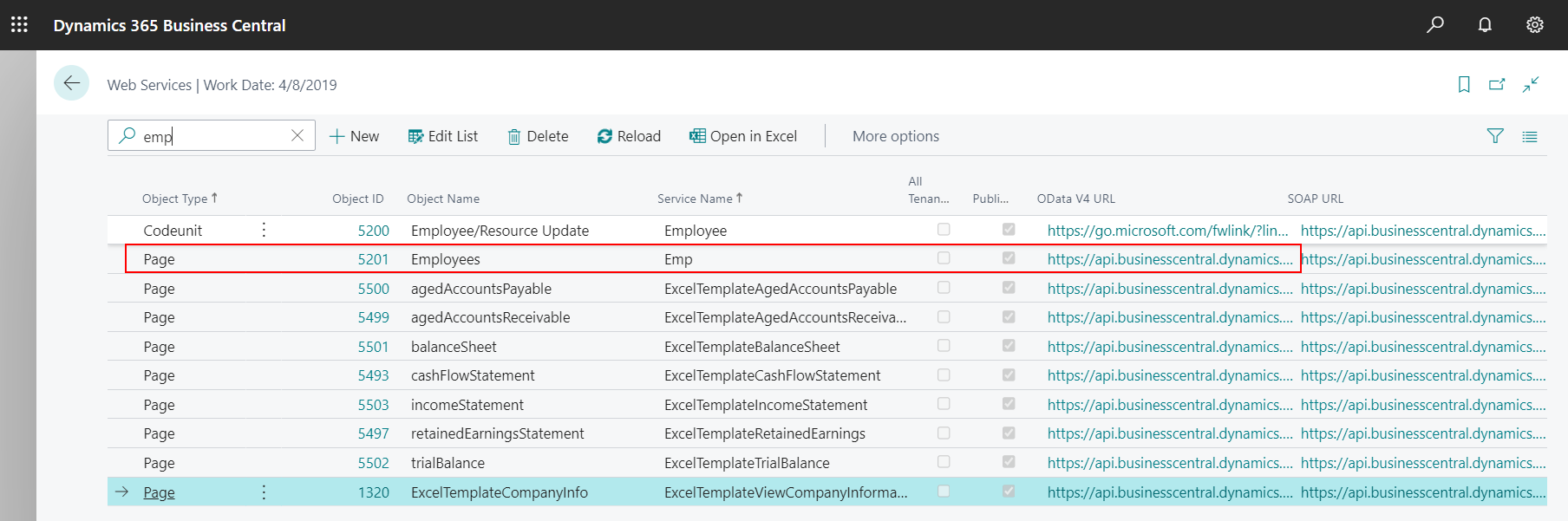This screenshot has height=521, width=1568.
Task: Open in Excel
Action: (x=743, y=136)
